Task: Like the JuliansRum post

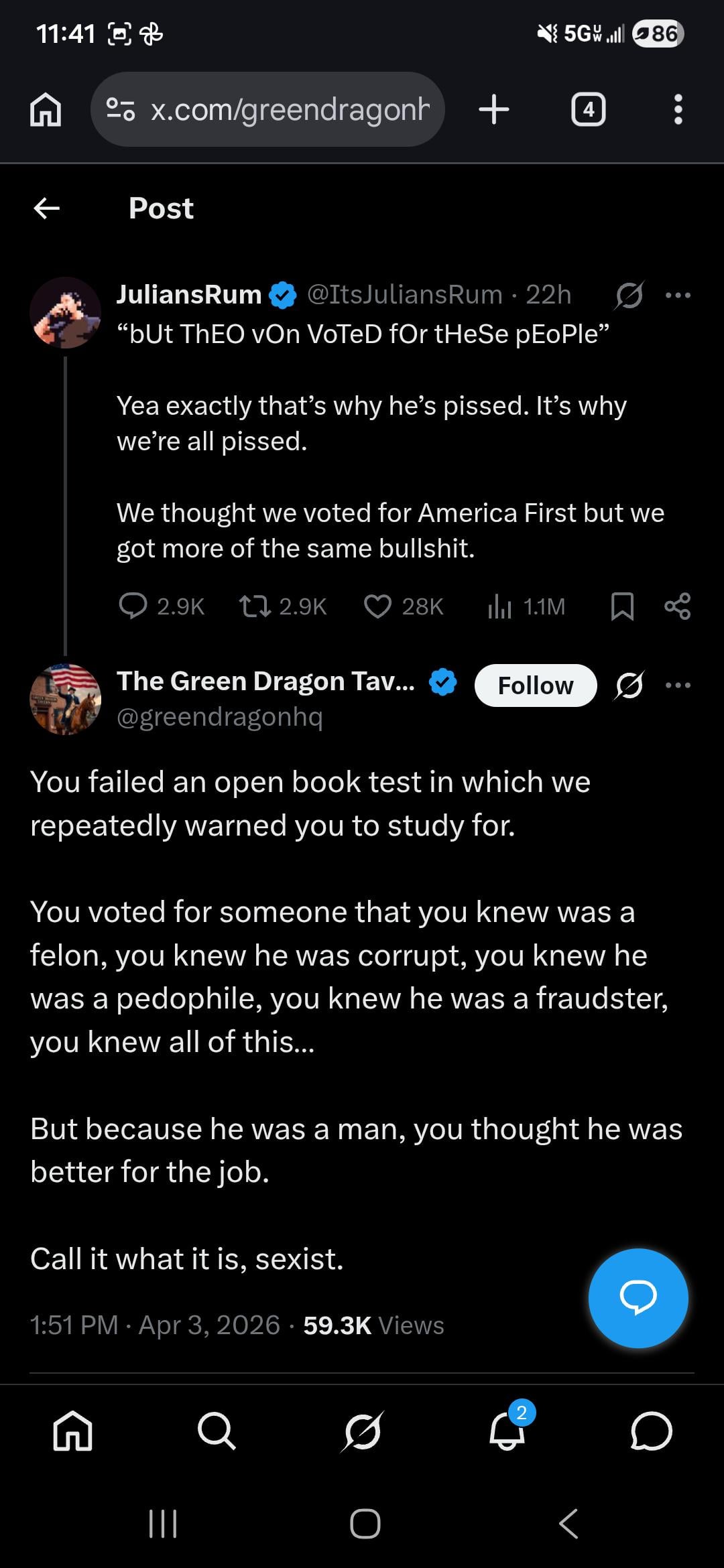Action: coord(377,606)
